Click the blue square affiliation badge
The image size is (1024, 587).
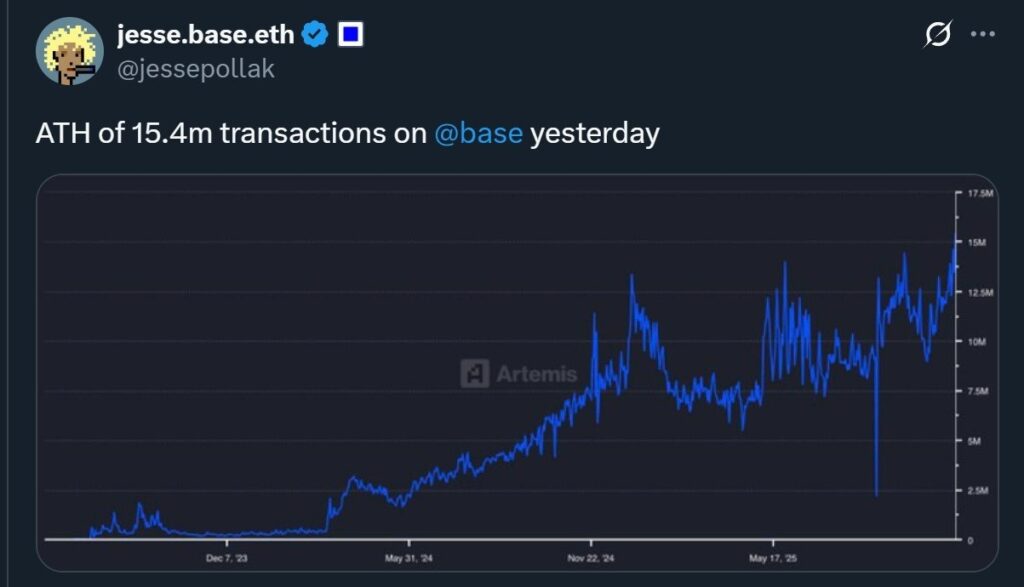click(349, 35)
